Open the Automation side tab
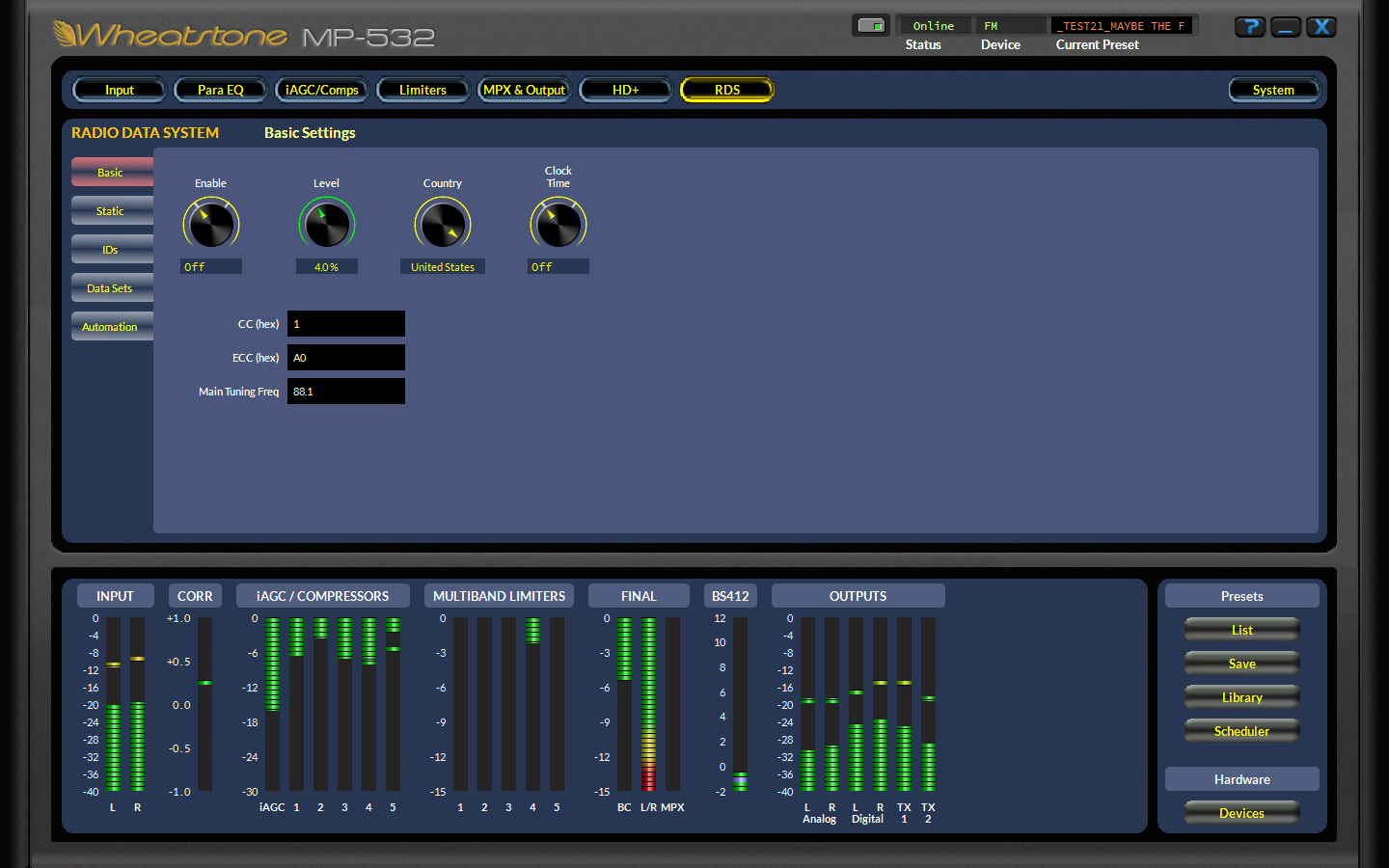Image resolution: width=1389 pixels, height=868 pixels. 112,327
